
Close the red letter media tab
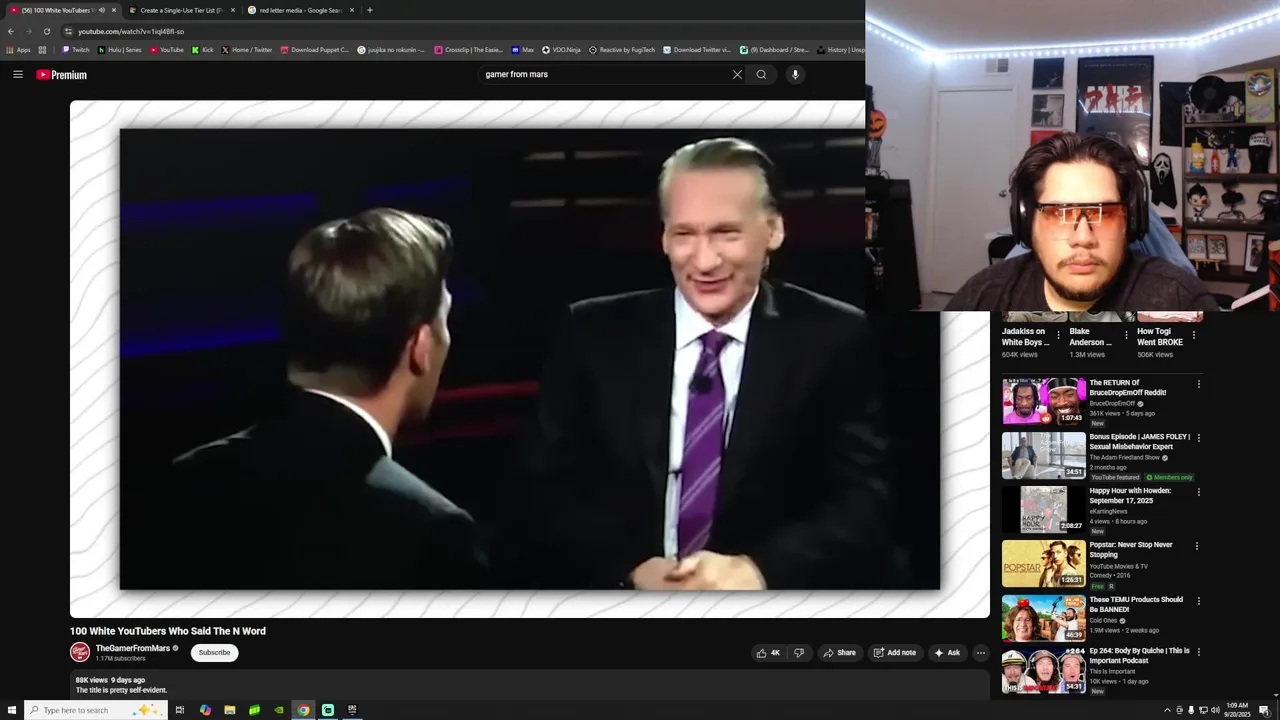tap(352, 10)
